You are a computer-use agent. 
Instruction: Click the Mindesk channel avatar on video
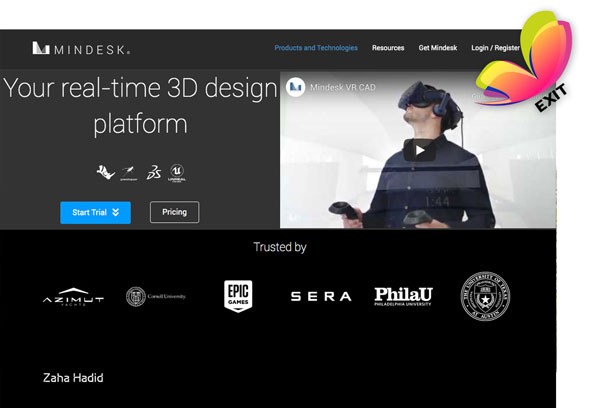pos(295,87)
